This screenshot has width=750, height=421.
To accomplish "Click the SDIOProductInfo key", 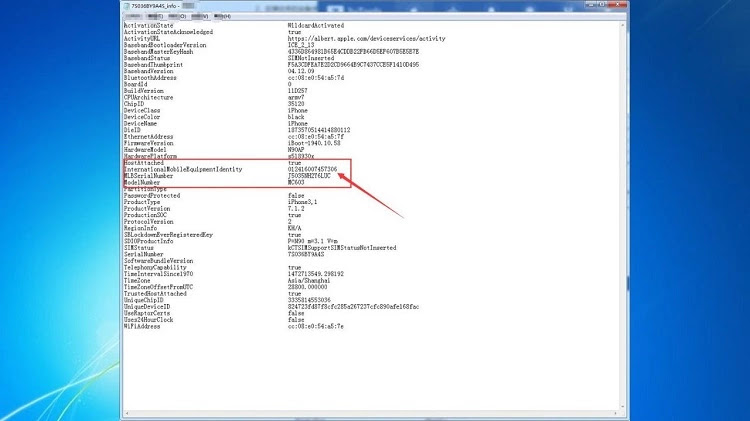I will click(148, 241).
